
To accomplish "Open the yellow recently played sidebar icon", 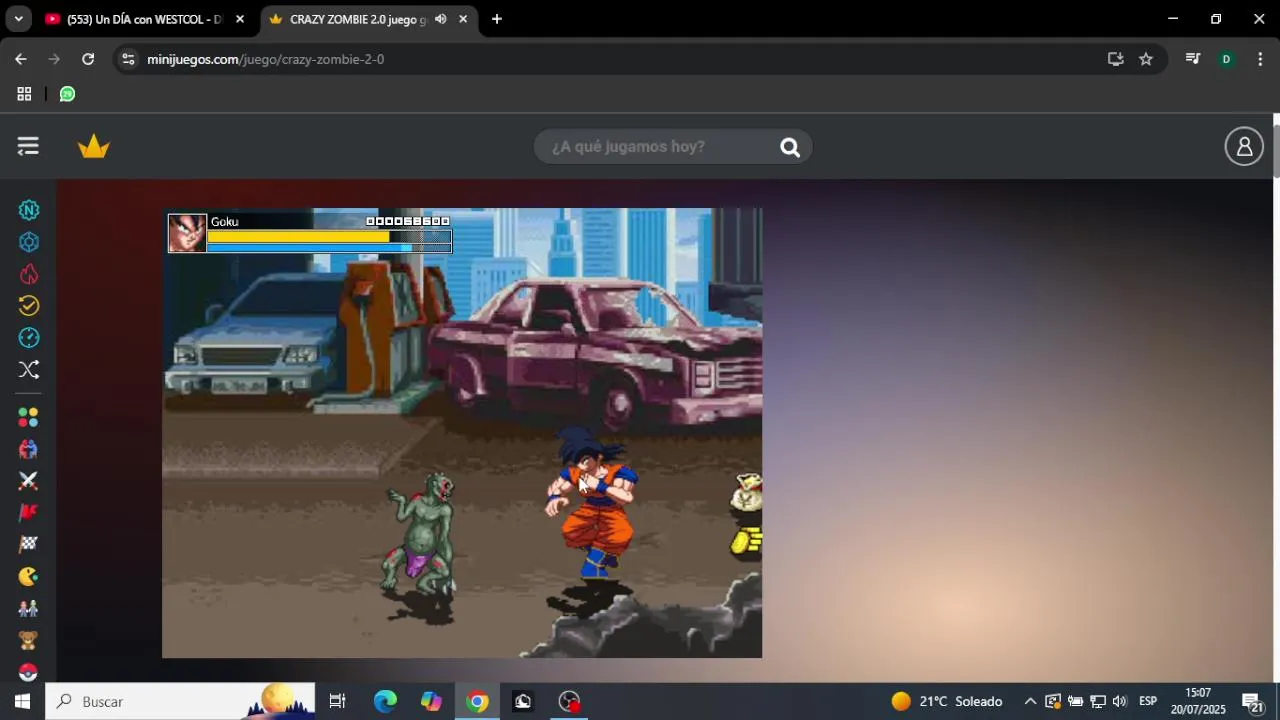I will click(29, 306).
